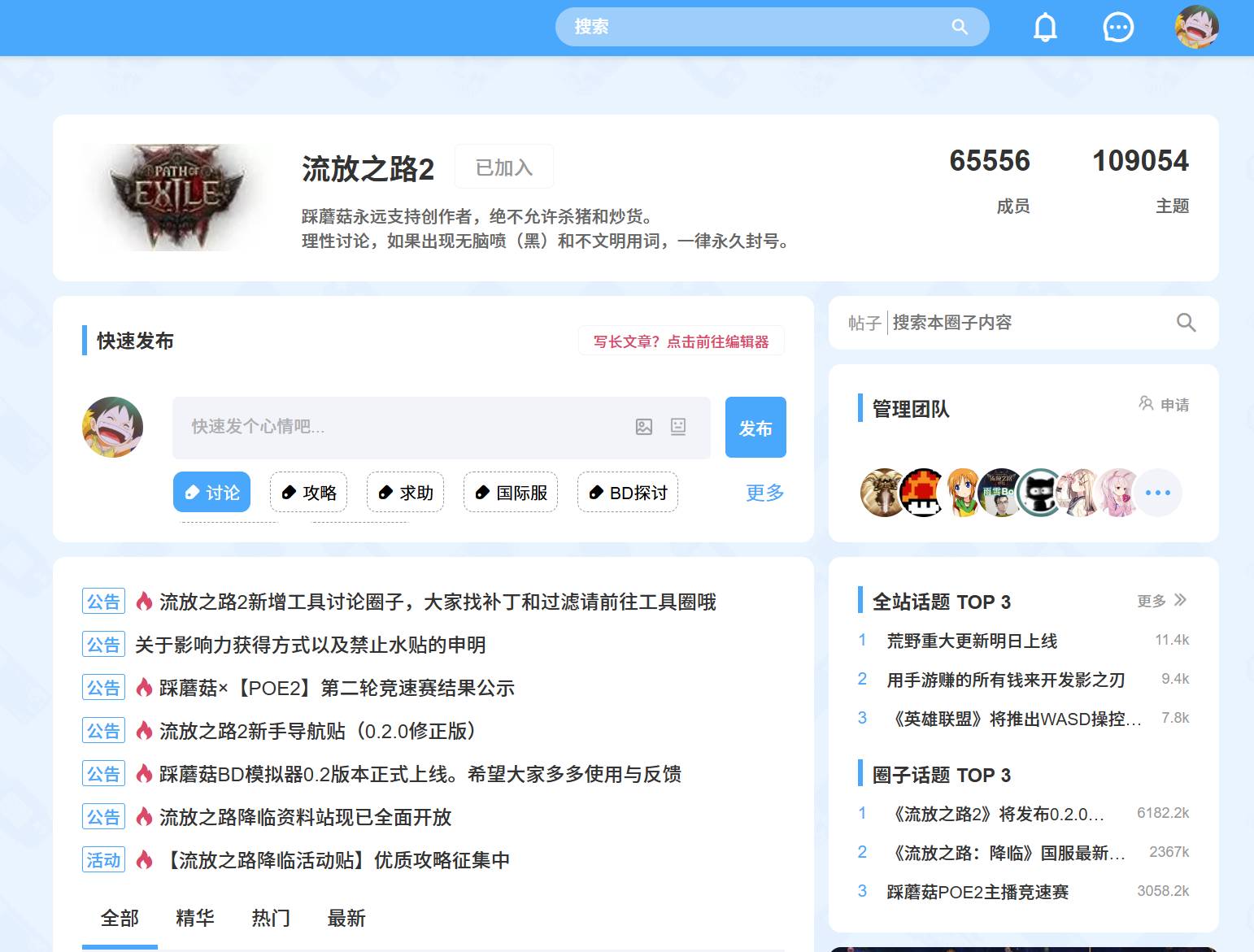
Task: Click the 109054 主题 topic count
Action: [1140, 180]
